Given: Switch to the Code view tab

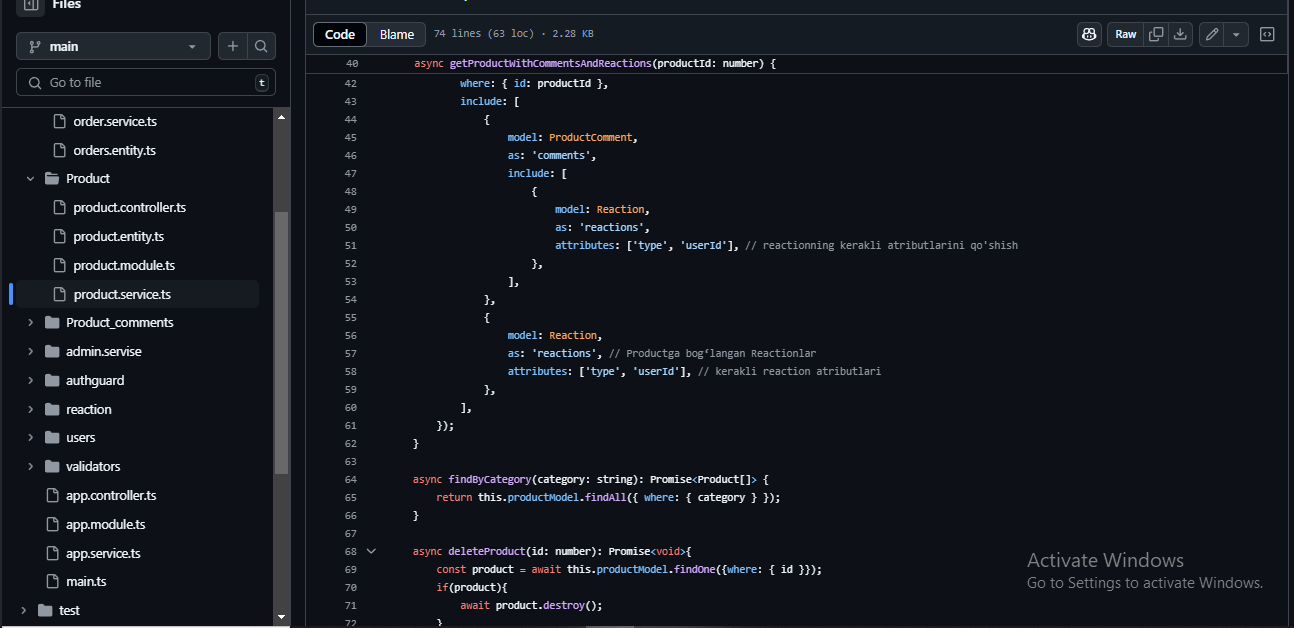Looking at the screenshot, I should [340, 34].
